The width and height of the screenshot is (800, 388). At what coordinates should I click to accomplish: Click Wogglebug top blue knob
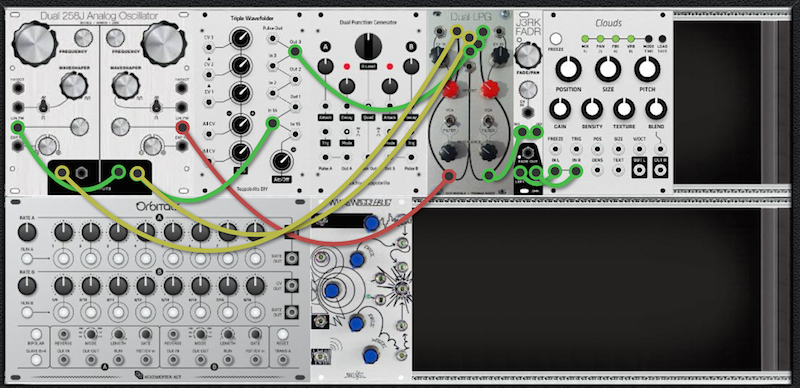[x=371, y=223]
